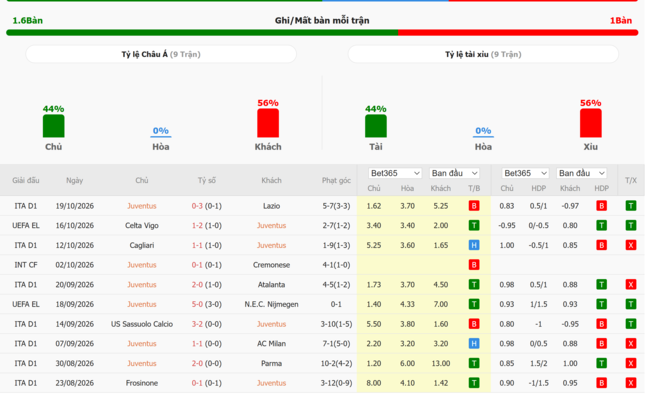Open the second Bet365 handicap dropdown
The height and width of the screenshot is (395, 650).
tap(525, 173)
